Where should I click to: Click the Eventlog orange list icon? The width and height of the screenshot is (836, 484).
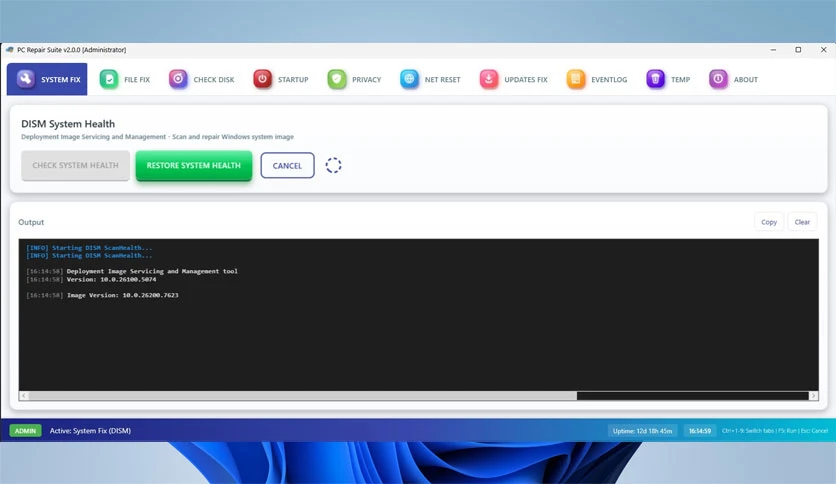pyautogui.click(x=576, y=79)
